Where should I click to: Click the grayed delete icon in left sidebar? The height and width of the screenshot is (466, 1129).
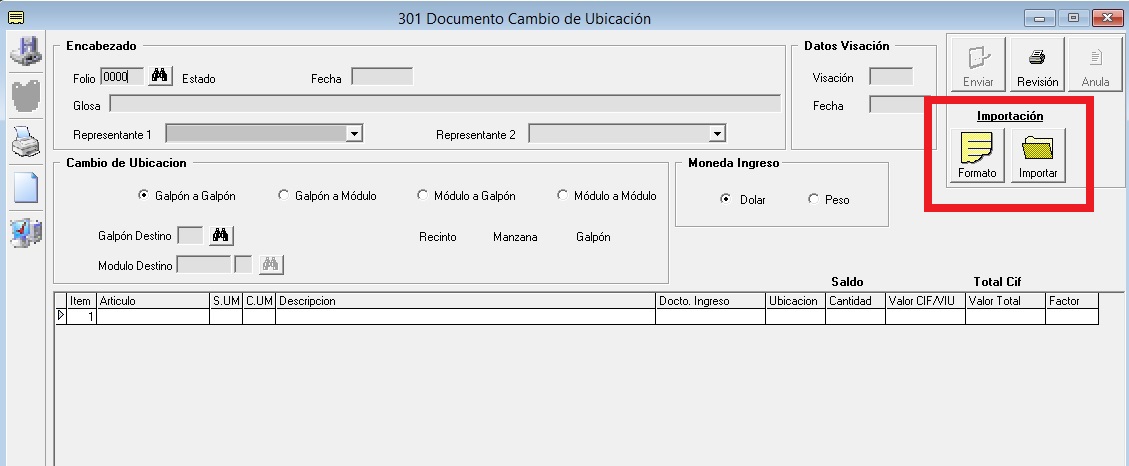pyautogui.click(x=26, y=96)
